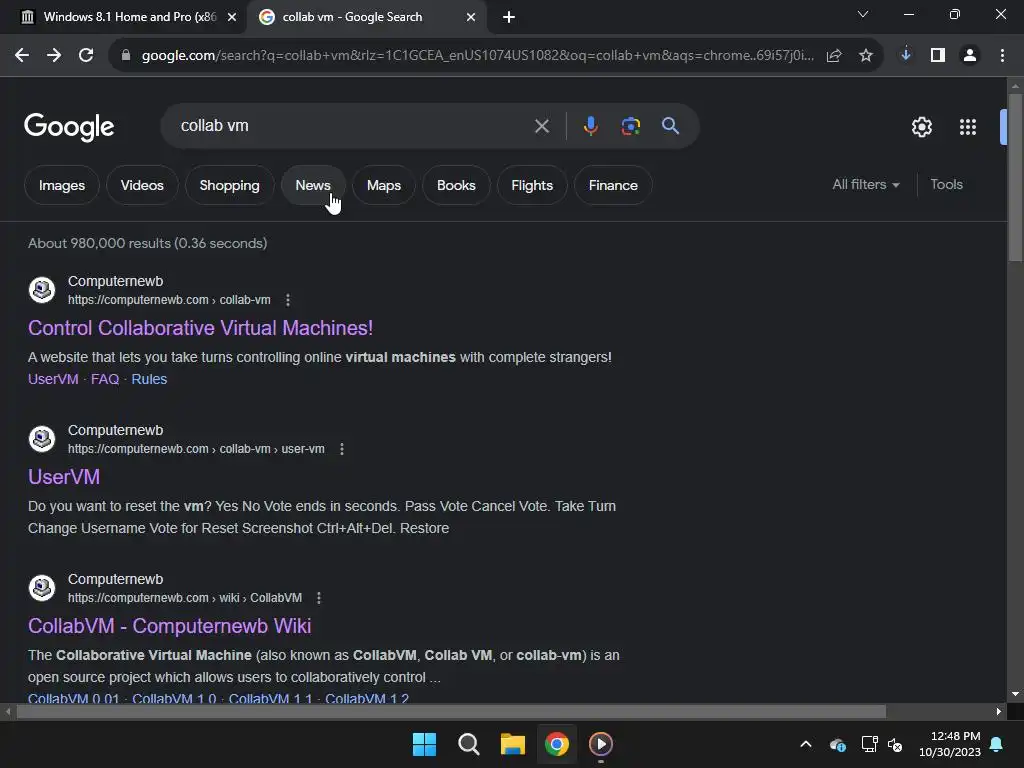This screenshot has height=768, width=1024.
Task: Filter results by Images
Action: [x=62, y=185]
